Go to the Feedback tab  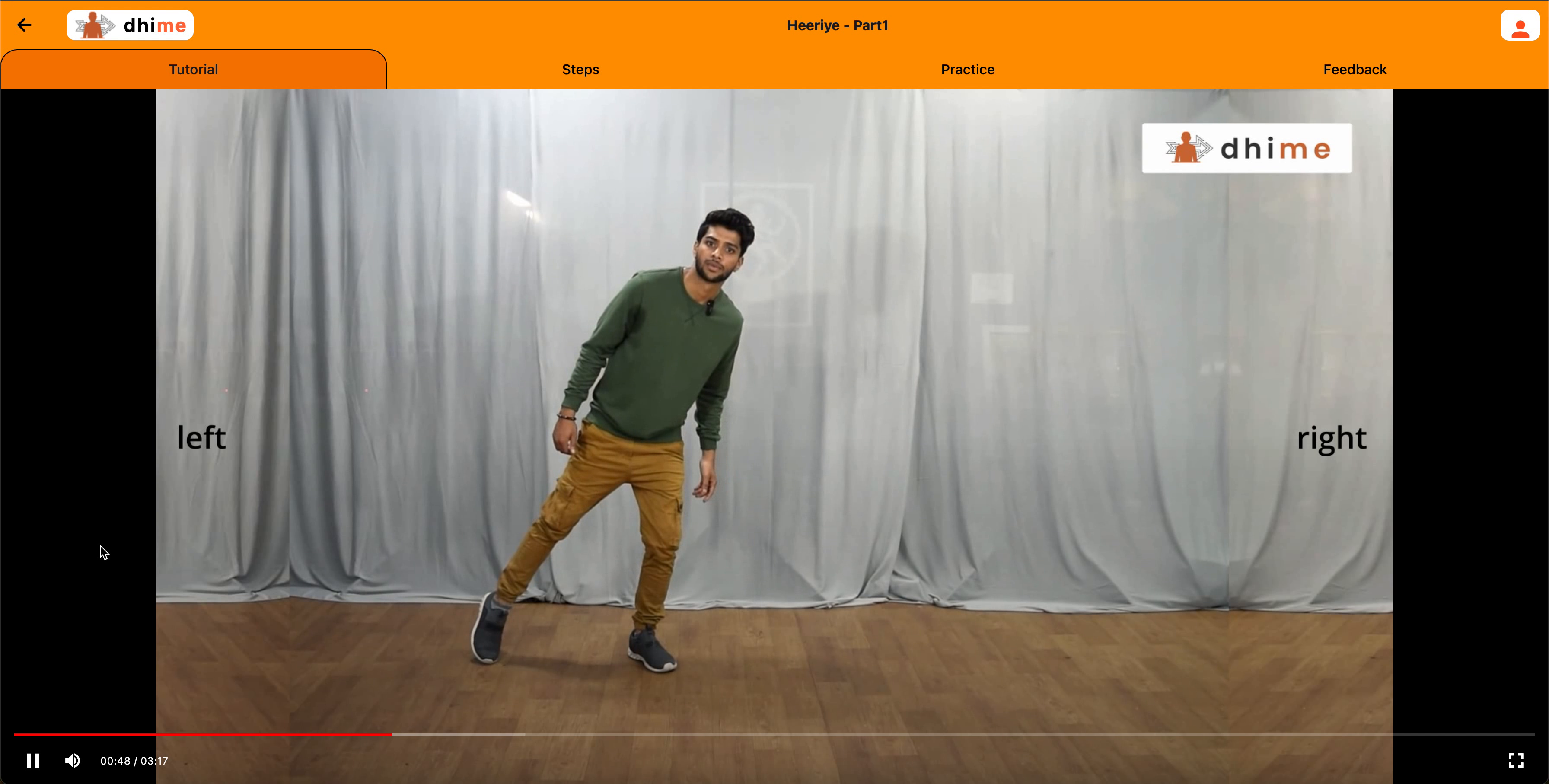tap(1354, 70)
